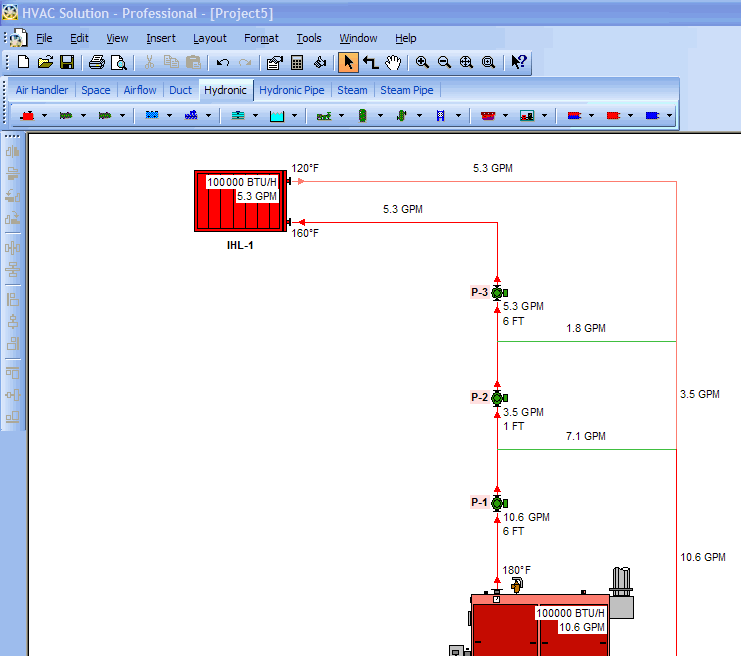Switch to the Air Handler tab
The width and height of the screenshot is (741, 656).
(x=42, y=90)
